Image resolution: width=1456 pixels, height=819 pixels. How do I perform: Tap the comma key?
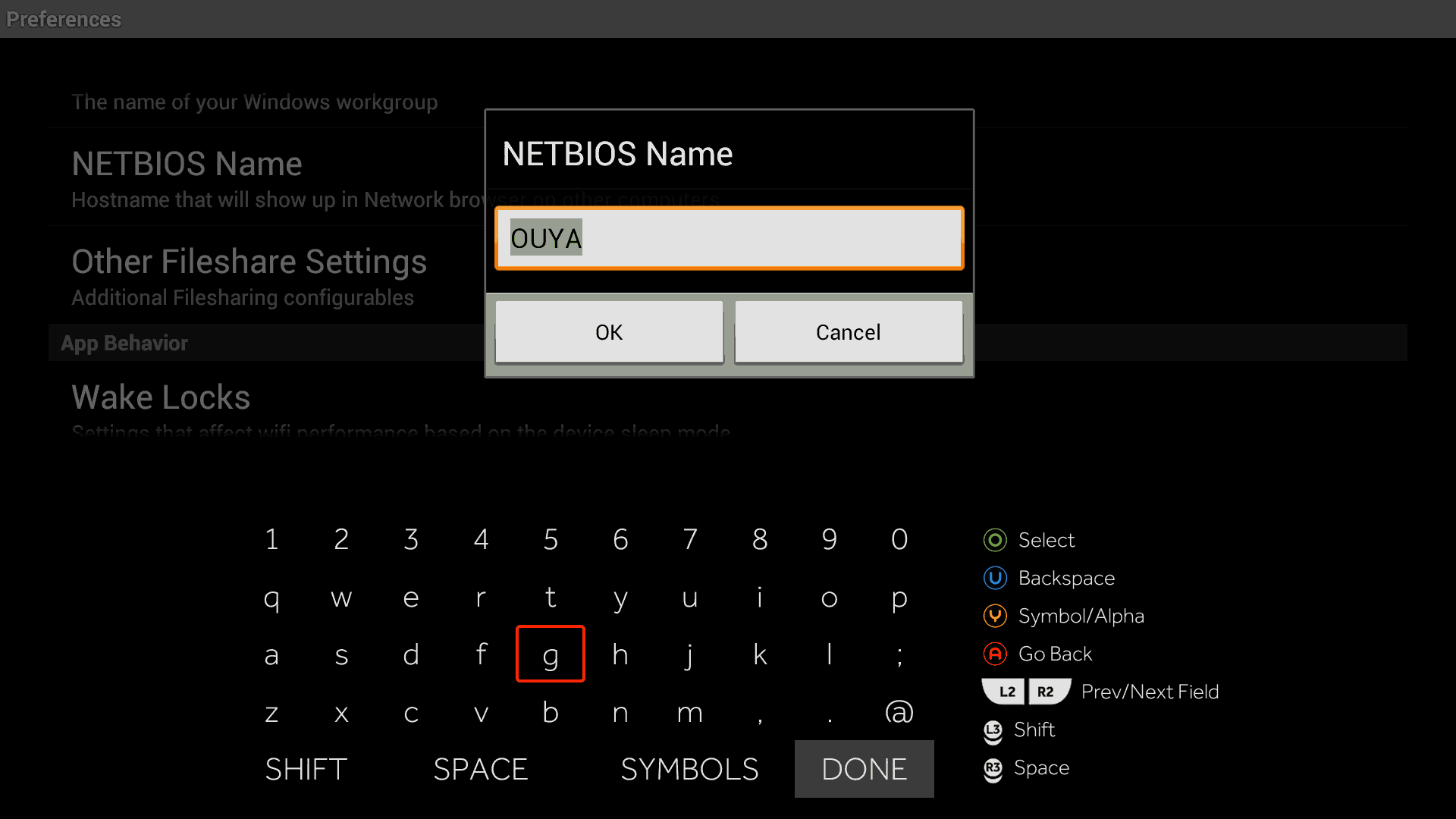tap(760, 712)
